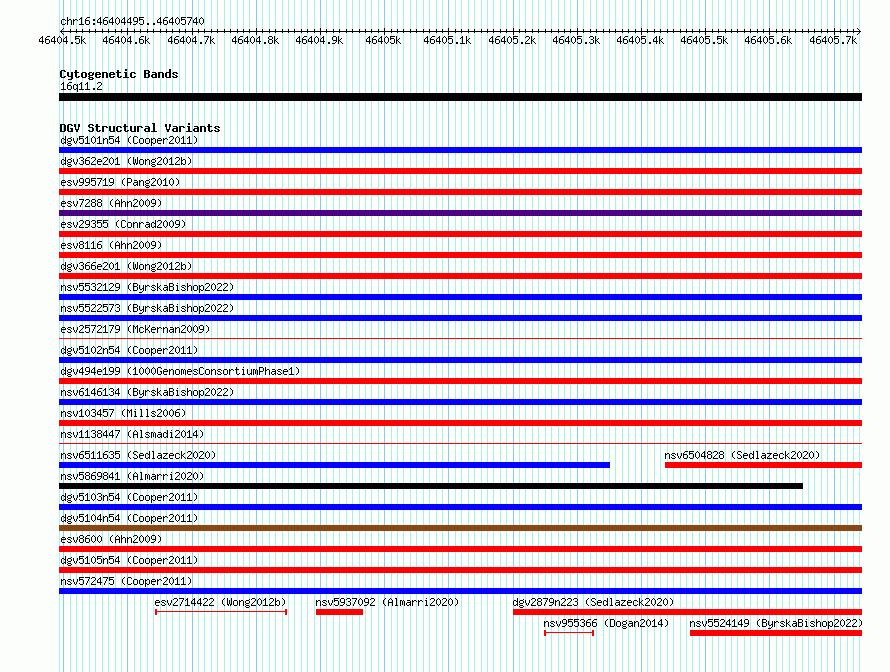Select esv995719 (Pang2010) label

tap(120, 182)
